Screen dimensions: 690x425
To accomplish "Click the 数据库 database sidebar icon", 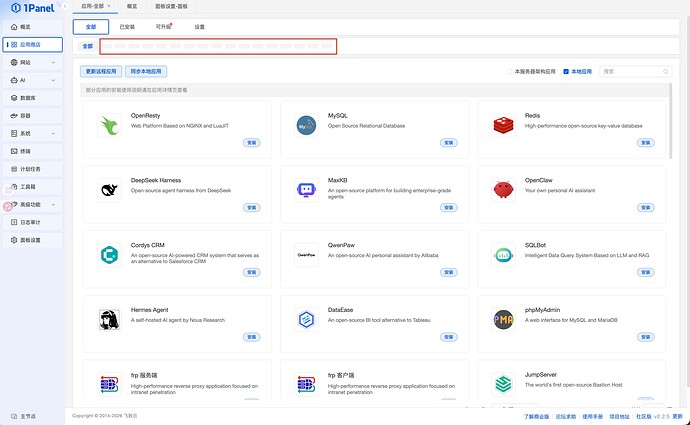I will 14,98.
